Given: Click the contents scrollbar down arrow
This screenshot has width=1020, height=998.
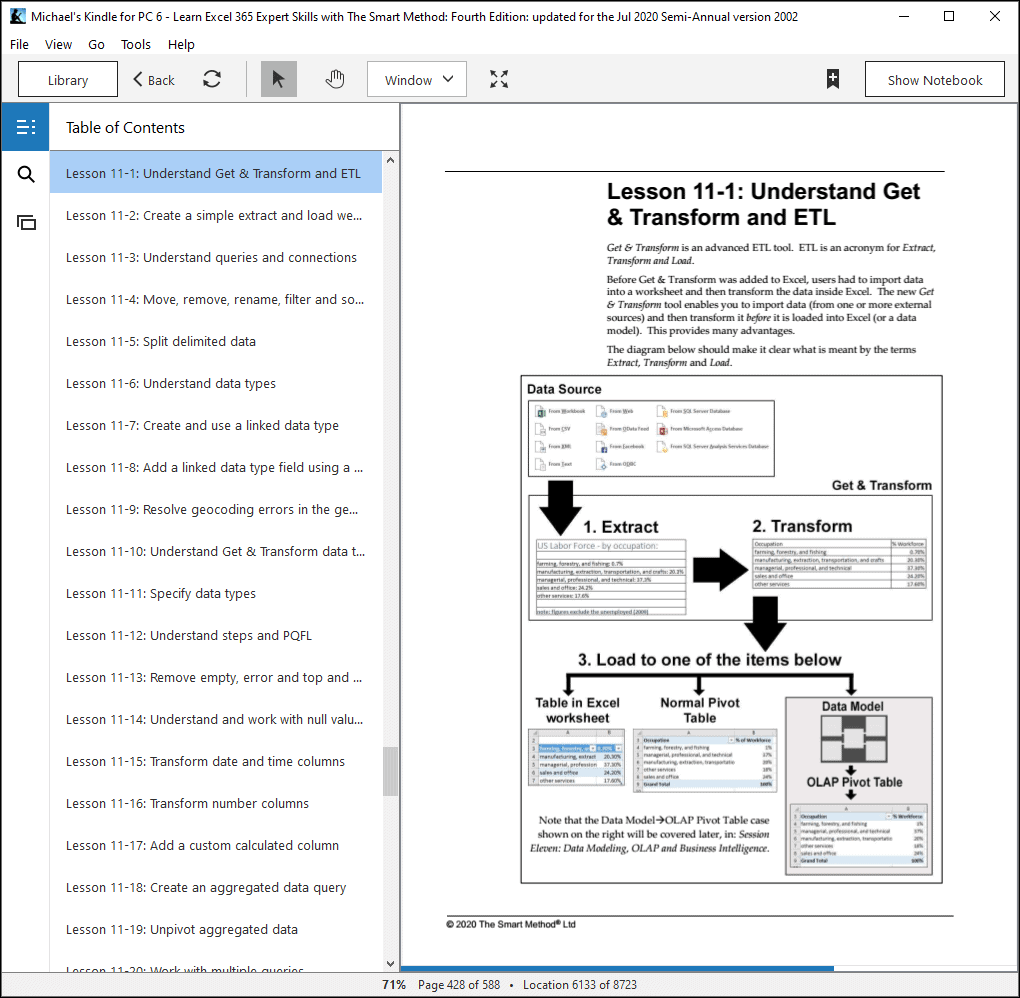Looking at the screenshot, I should tap(390, 964).
